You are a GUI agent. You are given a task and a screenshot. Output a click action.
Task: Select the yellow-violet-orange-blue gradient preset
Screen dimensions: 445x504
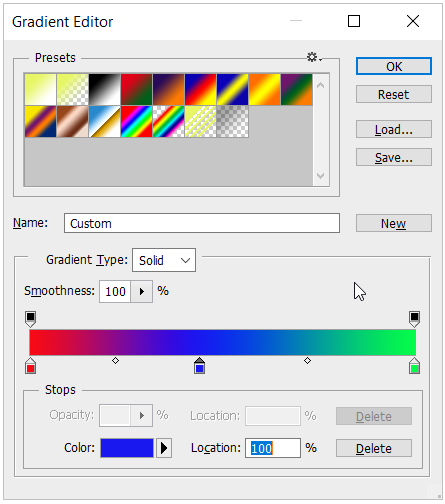click(x=40, y=121)
